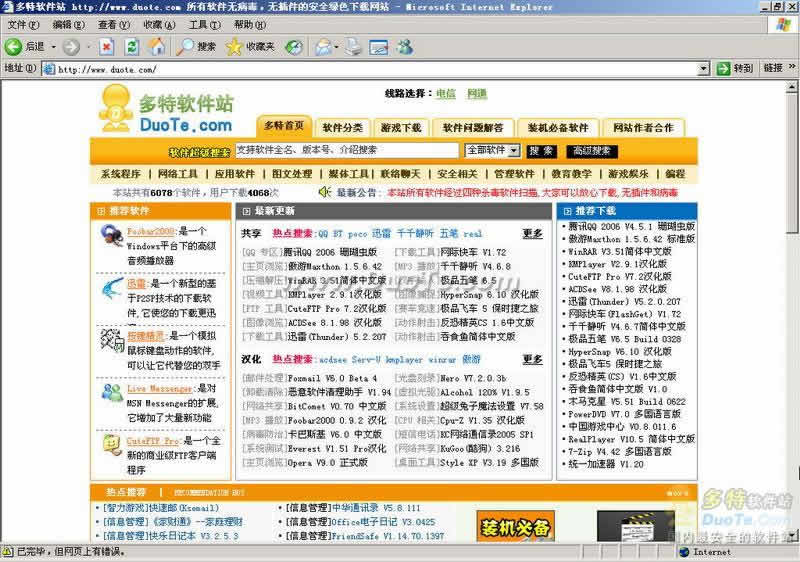
Task: Switch to the 游戏下载 tab
Action: click(x=401, y=128)
